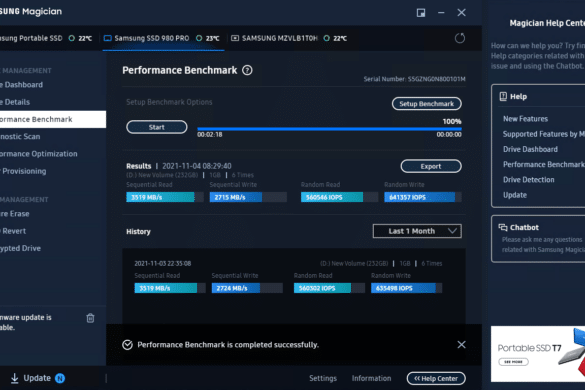Click the Update link at bottom left
This screenshot has height=390, width=585.
click(x=37, y=378)
